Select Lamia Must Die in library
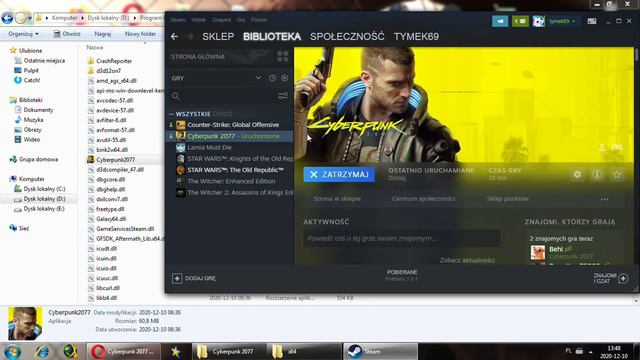Image resolution: width=640 pixels, height=360 pixels. coord(209,147)
